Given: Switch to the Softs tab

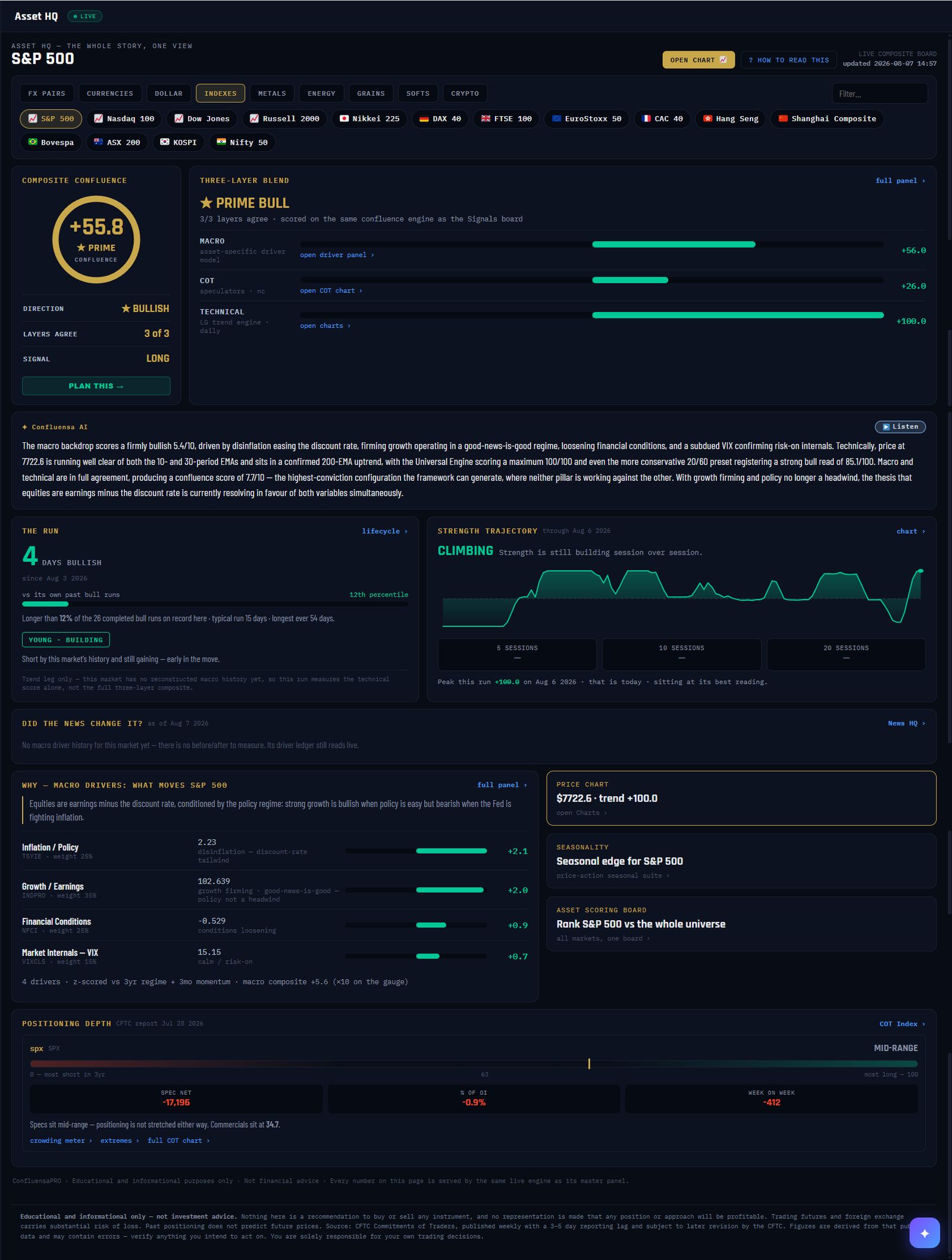Looking at the screenshot, I should click(418, 93).
